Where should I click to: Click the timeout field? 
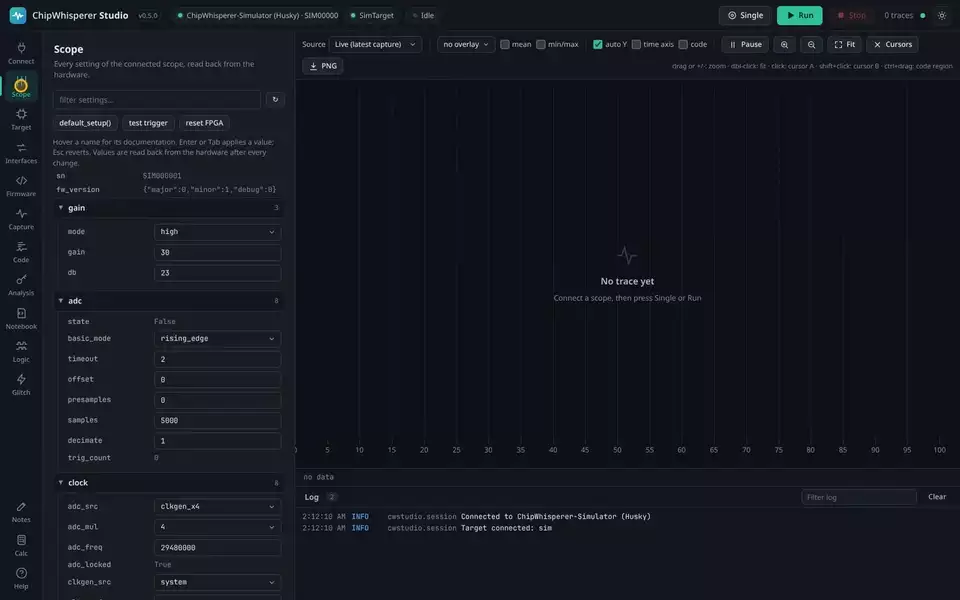(x=217, y=359)
